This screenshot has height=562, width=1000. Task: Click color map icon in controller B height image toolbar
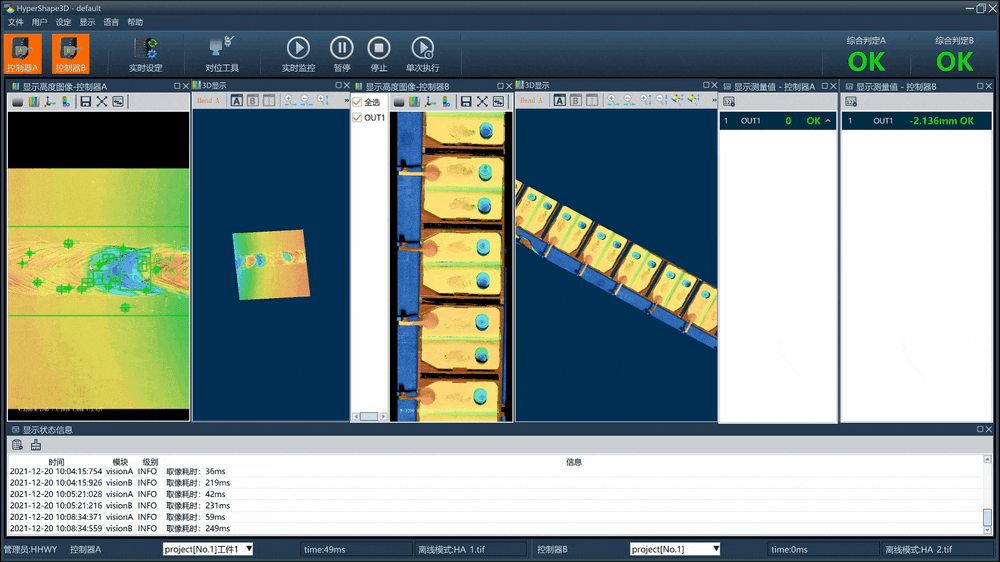415,101
